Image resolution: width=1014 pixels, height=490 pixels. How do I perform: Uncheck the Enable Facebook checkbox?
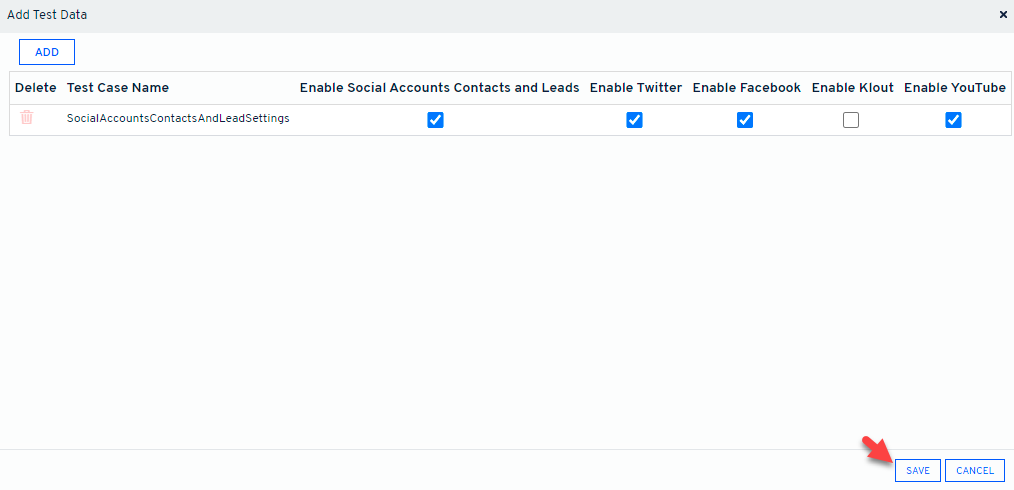tap(744, 120)
